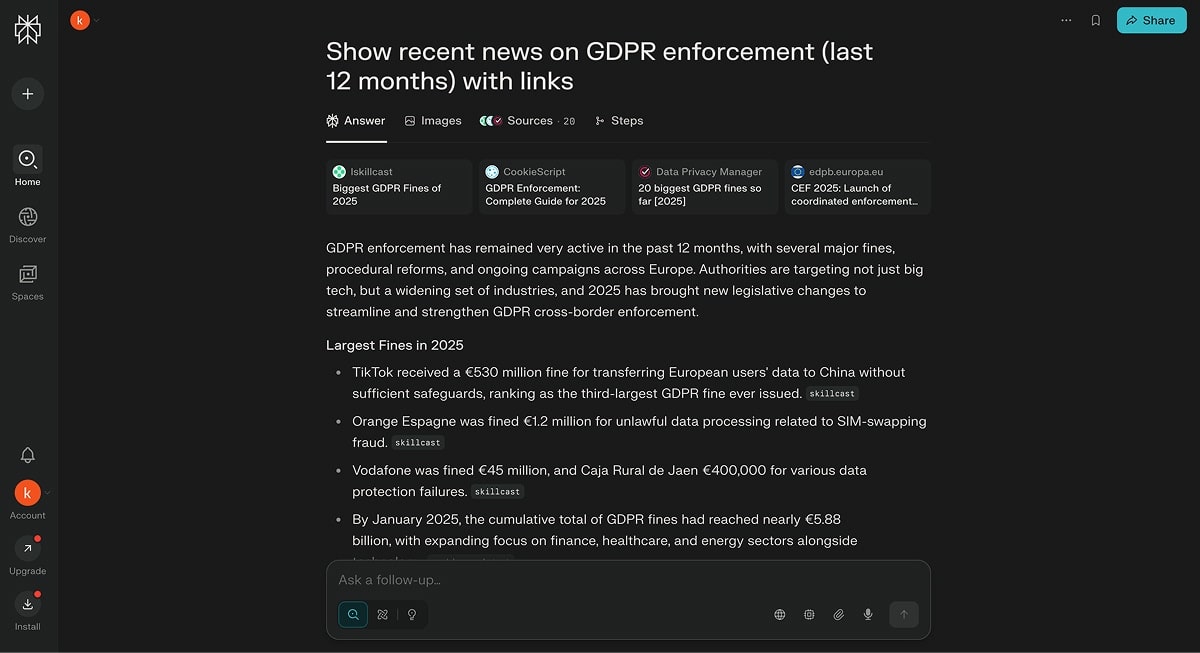
Task: Select the Research mode toggle
Action: [382, 615]
